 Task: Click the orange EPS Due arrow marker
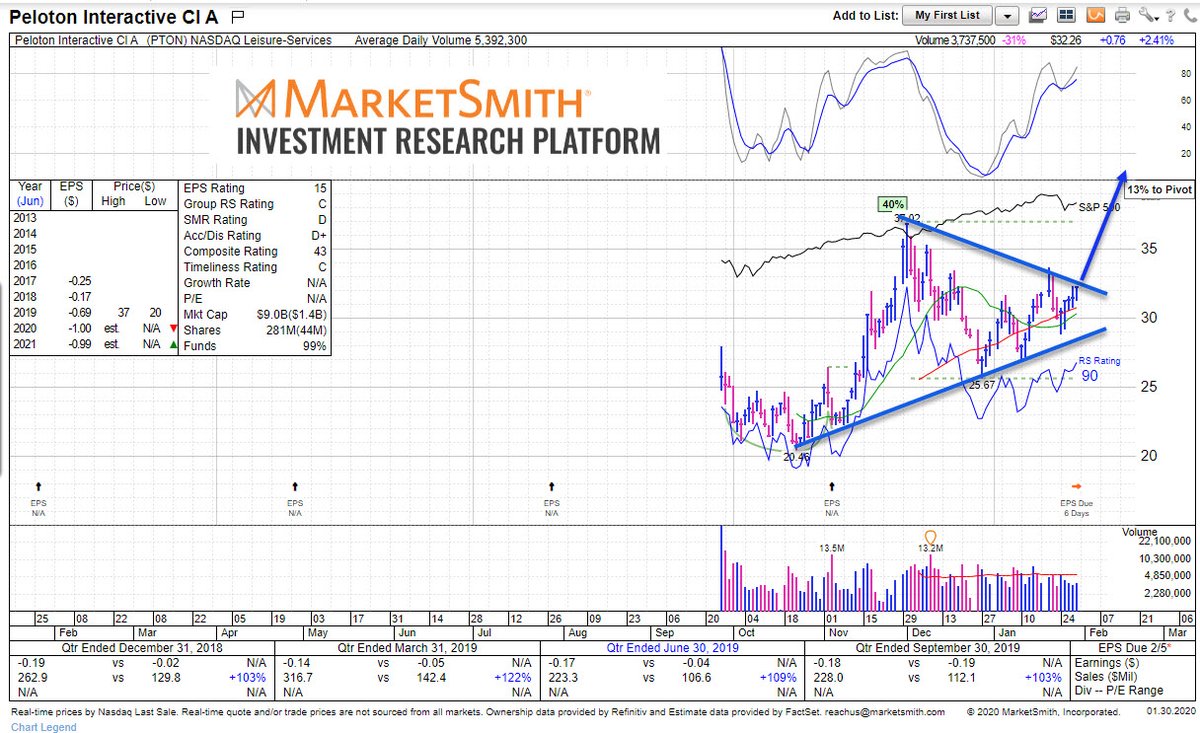tap(1076, 486)
